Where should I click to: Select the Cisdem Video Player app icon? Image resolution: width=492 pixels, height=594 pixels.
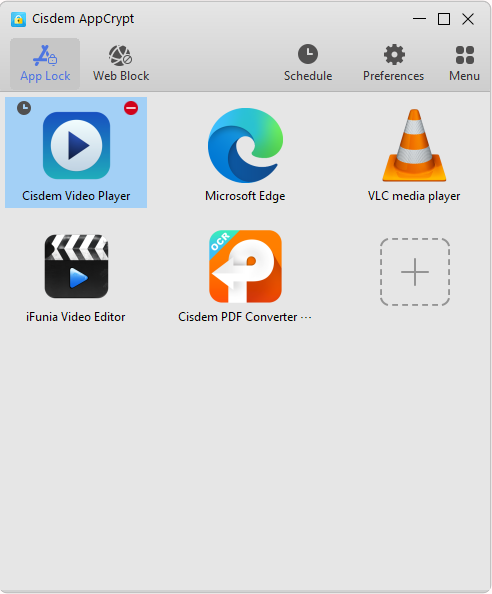point(77,145)
